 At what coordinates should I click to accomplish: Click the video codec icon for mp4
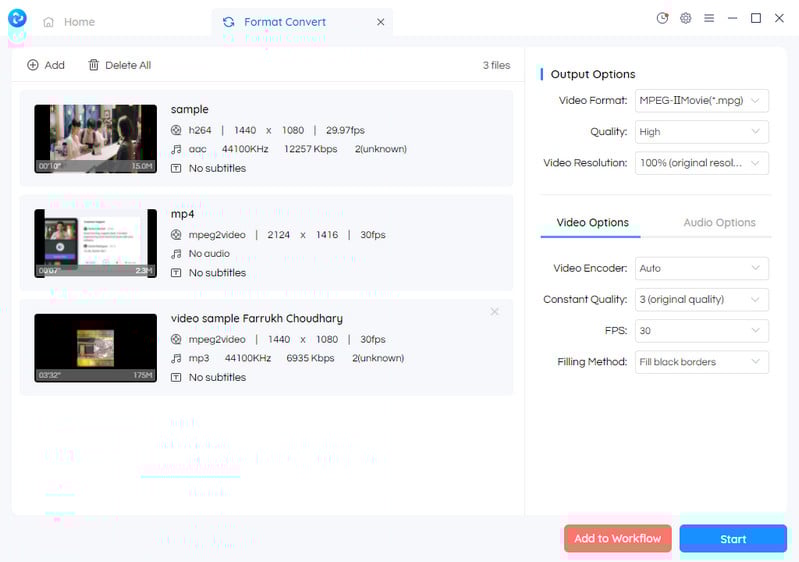pos(176,235)
